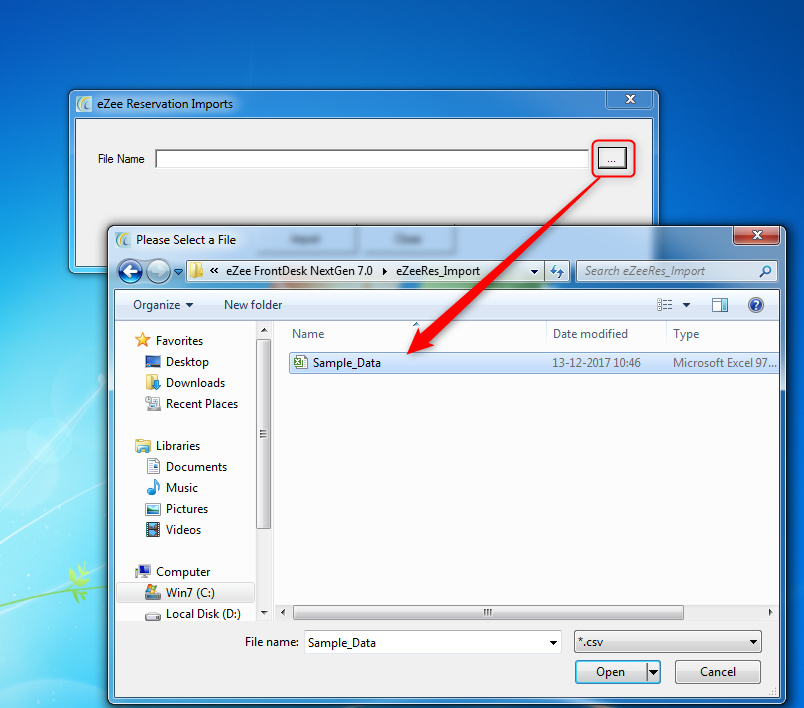This screenshot has width=804, height=708.
Task: Open Music library
Action: 182,488
